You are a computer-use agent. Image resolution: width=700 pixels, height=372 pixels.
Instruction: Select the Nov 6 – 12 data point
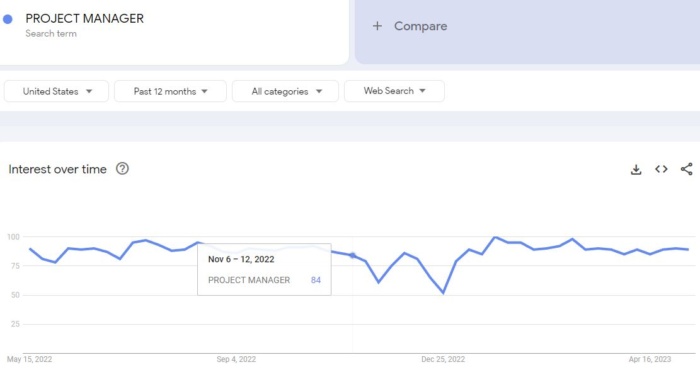(352, 255)
